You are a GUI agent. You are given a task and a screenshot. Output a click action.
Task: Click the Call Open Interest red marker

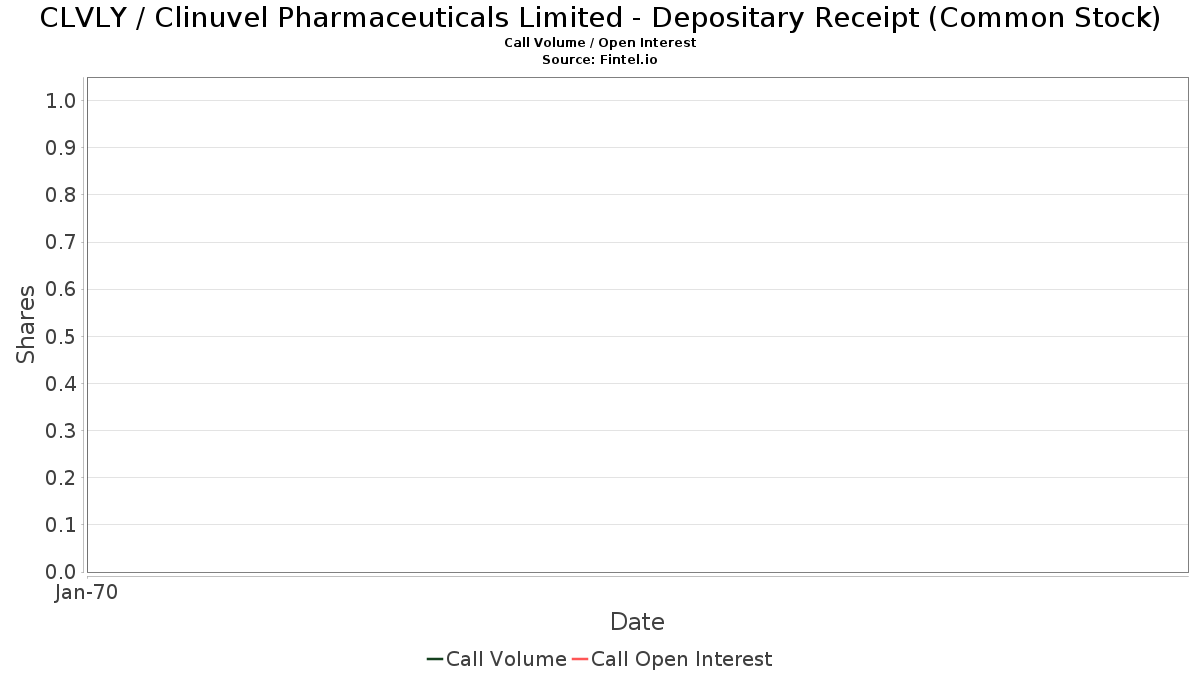tap(580, 659)
